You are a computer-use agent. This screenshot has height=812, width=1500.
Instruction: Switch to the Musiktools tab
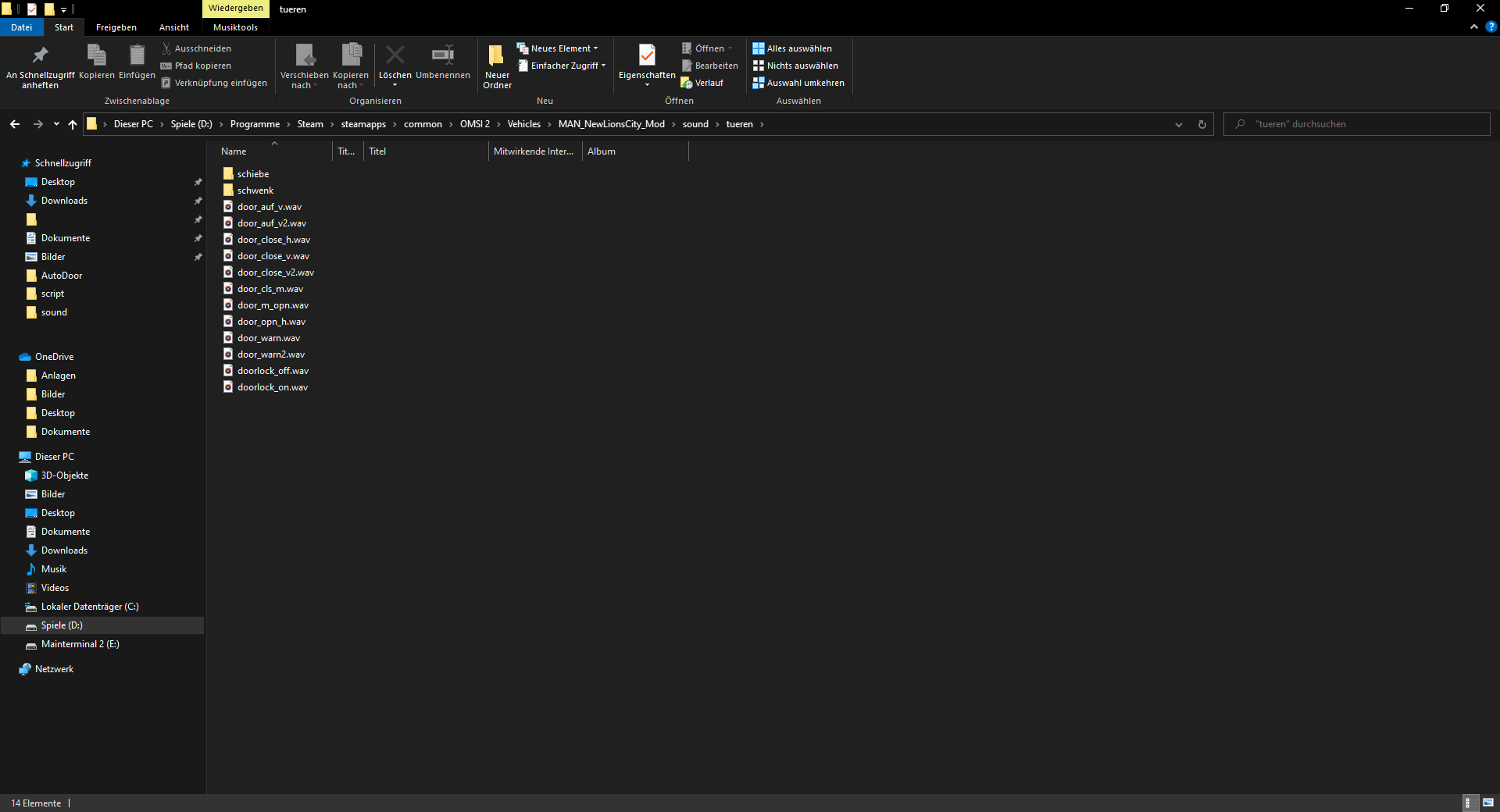(235, 27)
